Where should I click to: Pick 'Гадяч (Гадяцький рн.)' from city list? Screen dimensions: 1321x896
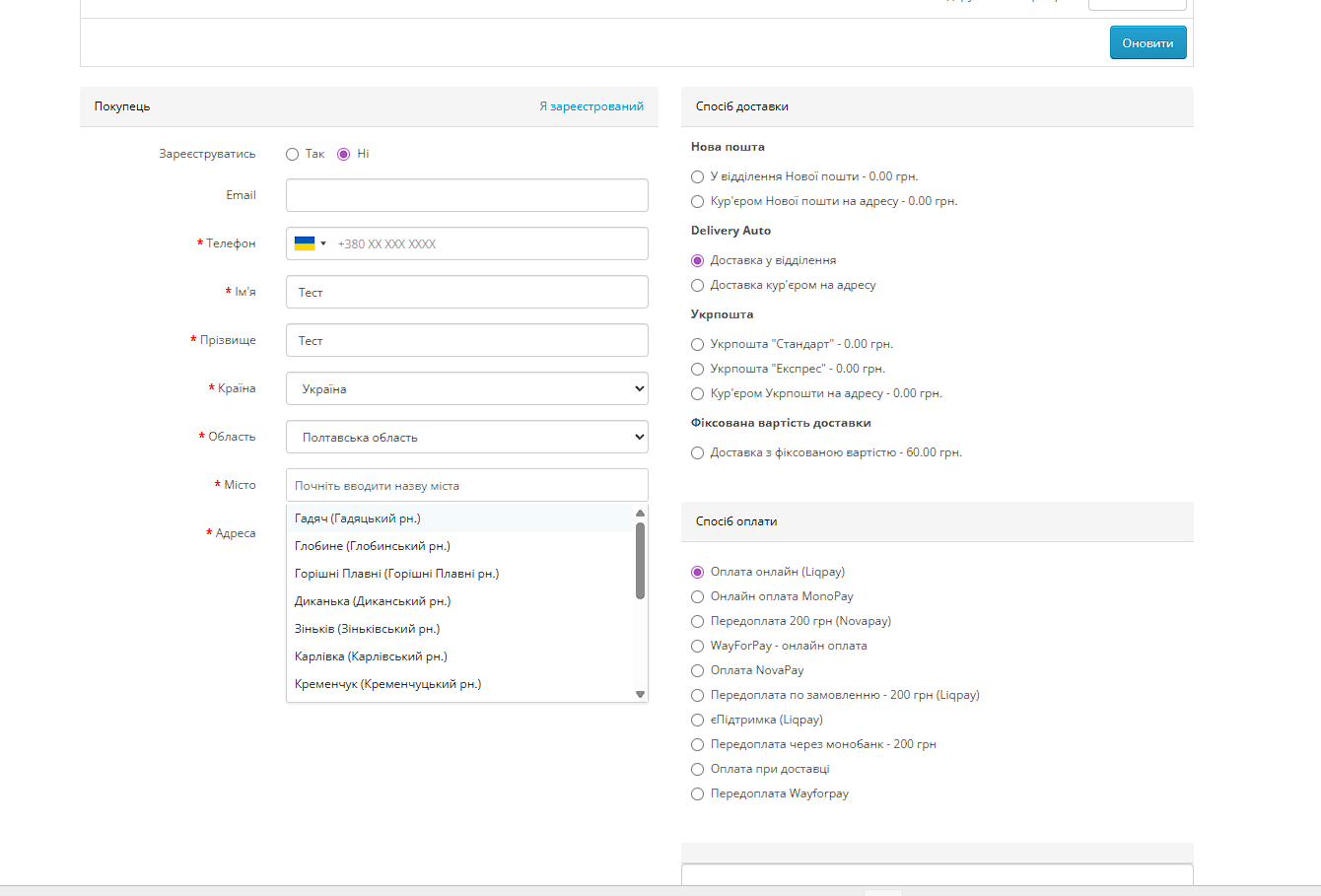[x=460, y=518]
